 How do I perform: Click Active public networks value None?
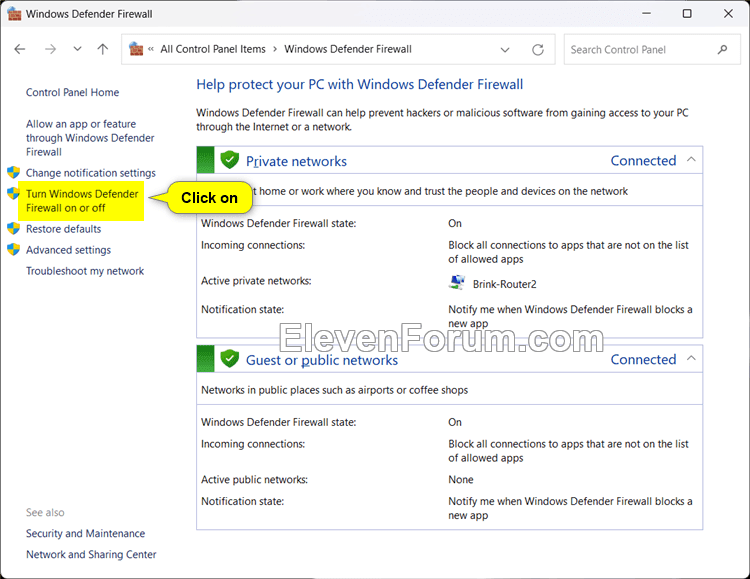click(x=461, y=479)
